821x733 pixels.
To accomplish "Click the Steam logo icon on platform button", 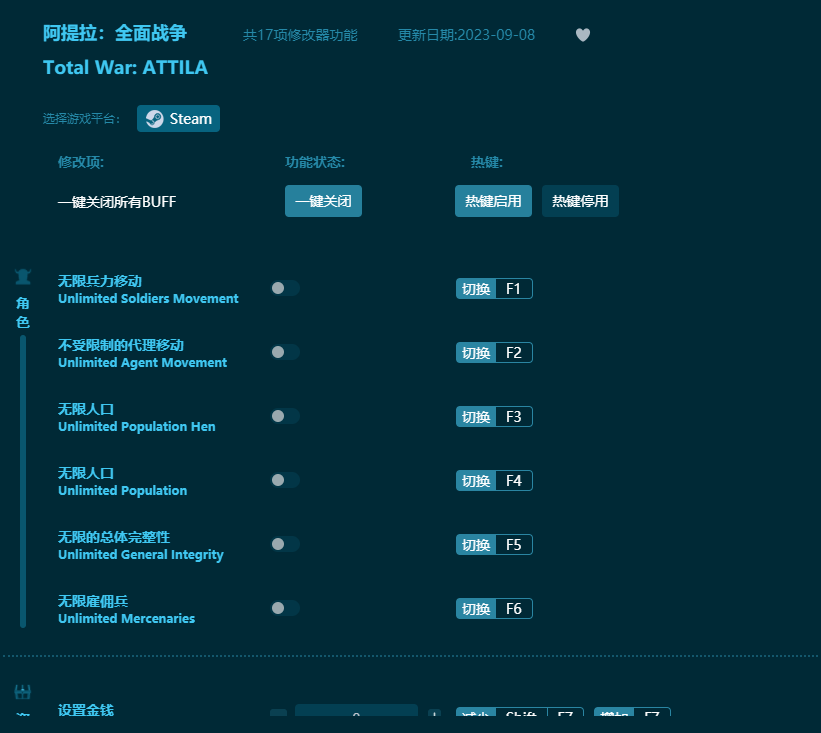I will tap(155, 118).
